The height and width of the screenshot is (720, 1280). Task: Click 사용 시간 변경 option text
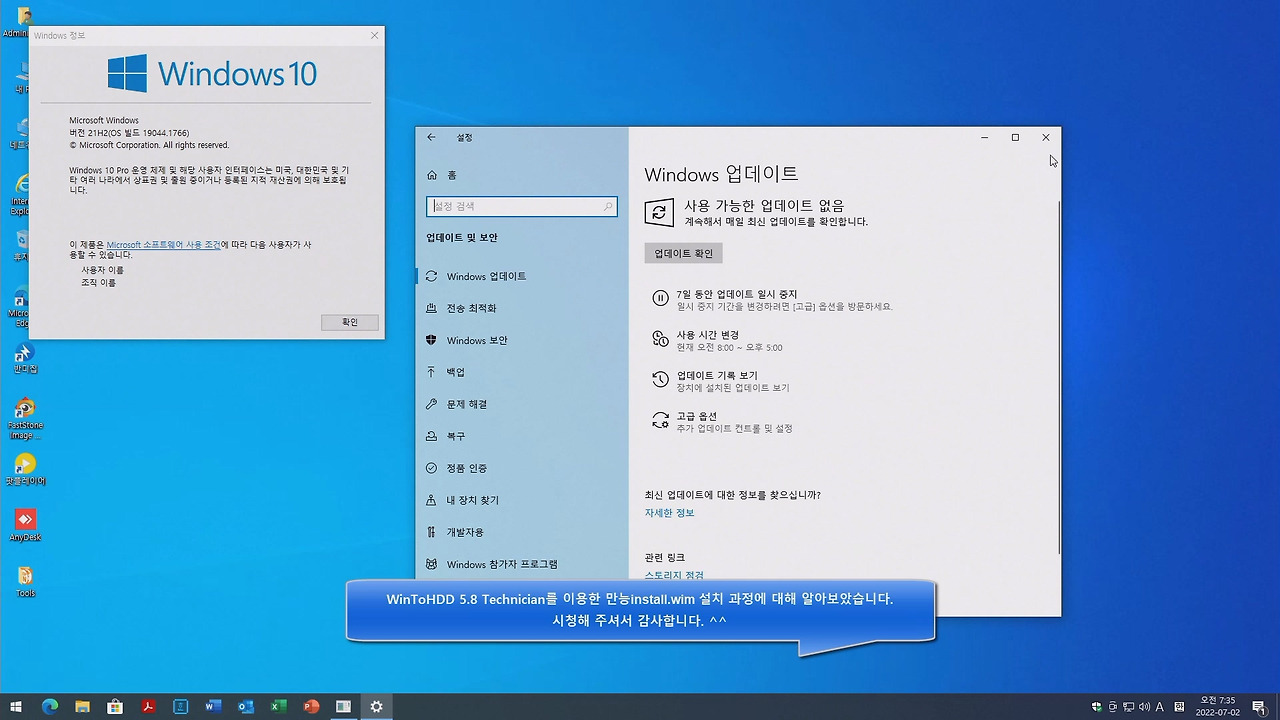click(x=708, y=335)
